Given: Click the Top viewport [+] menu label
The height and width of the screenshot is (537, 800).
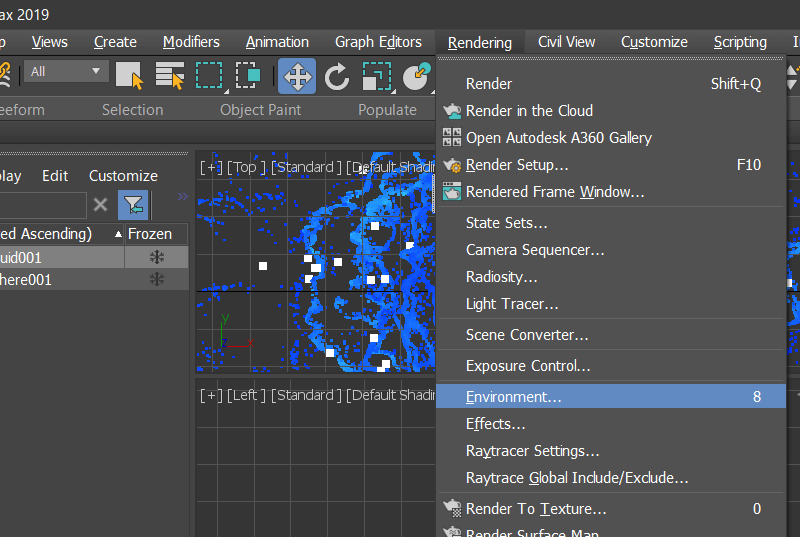Looking at the screenshot, I should click(x=211, y=167).
